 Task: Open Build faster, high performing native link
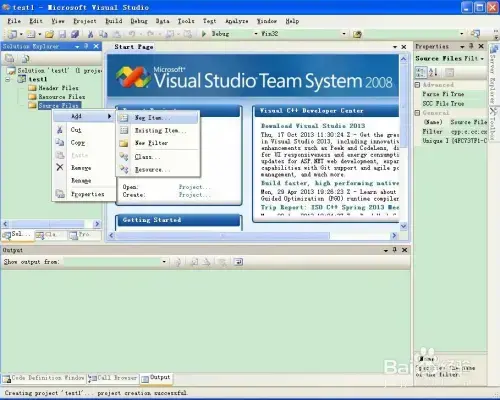point(330,183)
